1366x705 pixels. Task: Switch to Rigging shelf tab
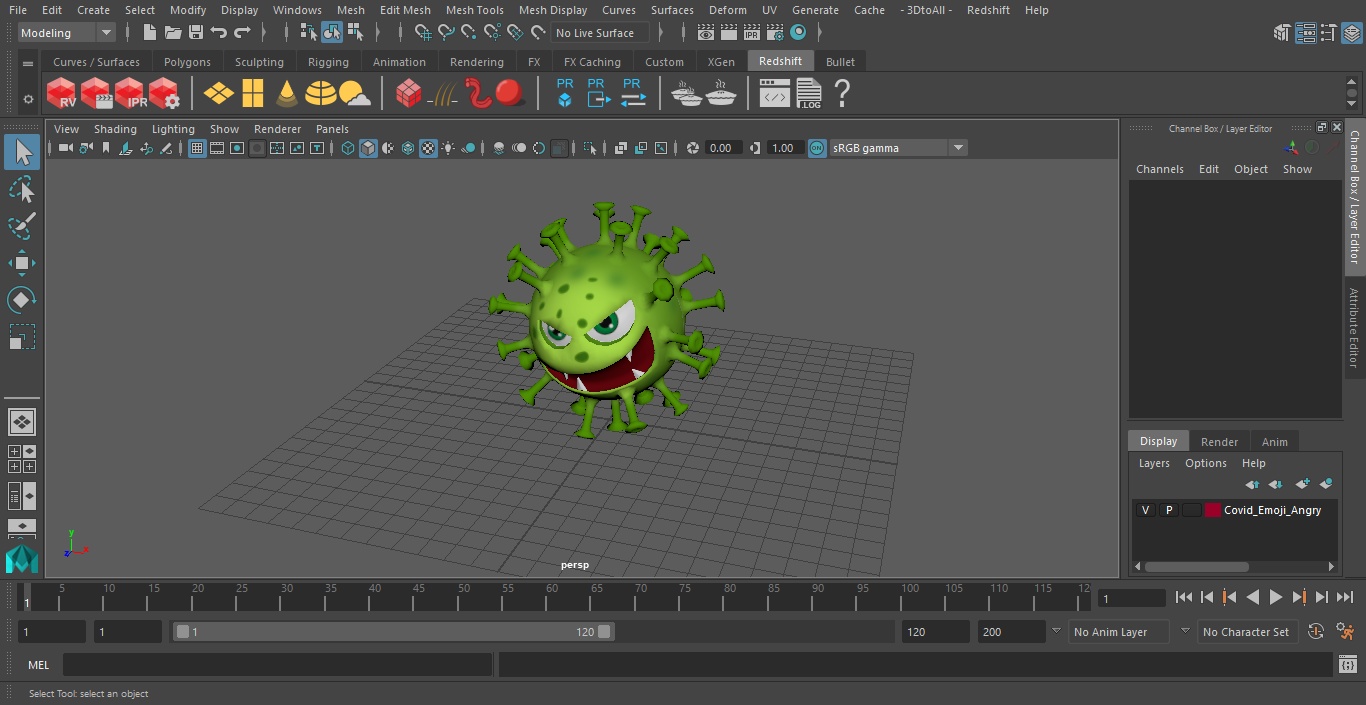[x=328, y=62]
